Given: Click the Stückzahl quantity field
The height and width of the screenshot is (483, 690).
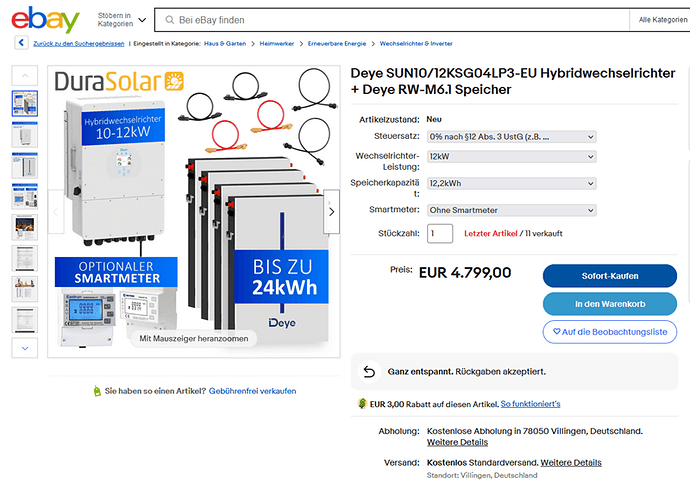Looking at the screenshot, I should pyautogui.click(x=440, y=234).
